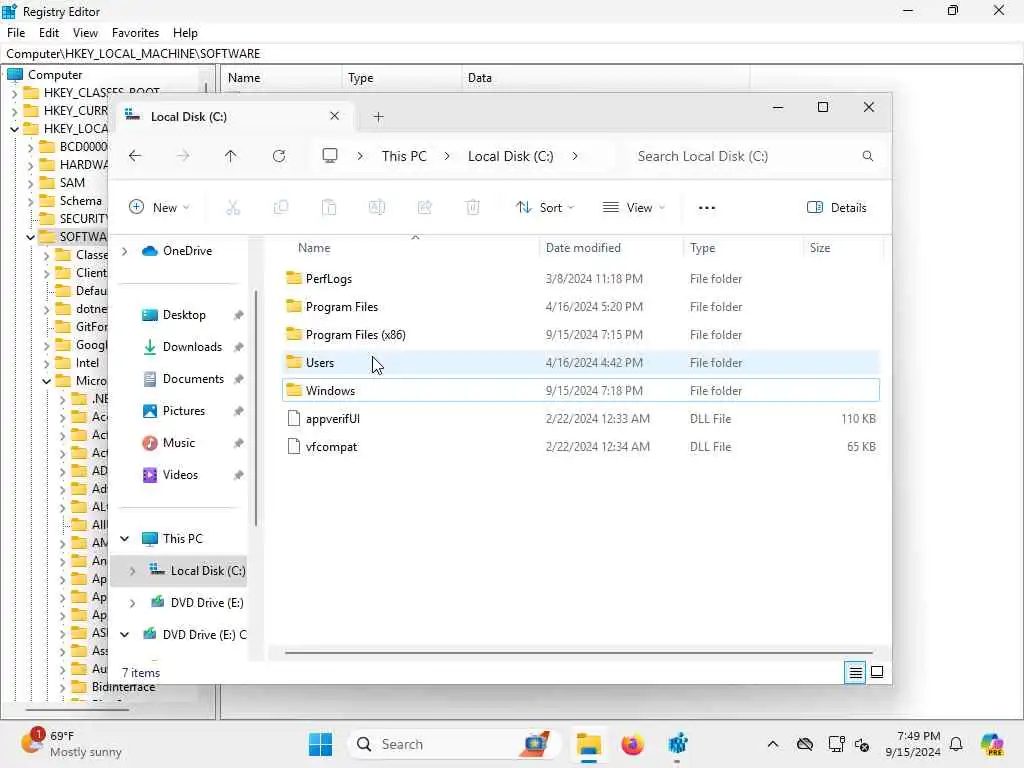The image size is (1024, 768).
Task: Open Firefox from taskbar
Action: coord(632,744)
